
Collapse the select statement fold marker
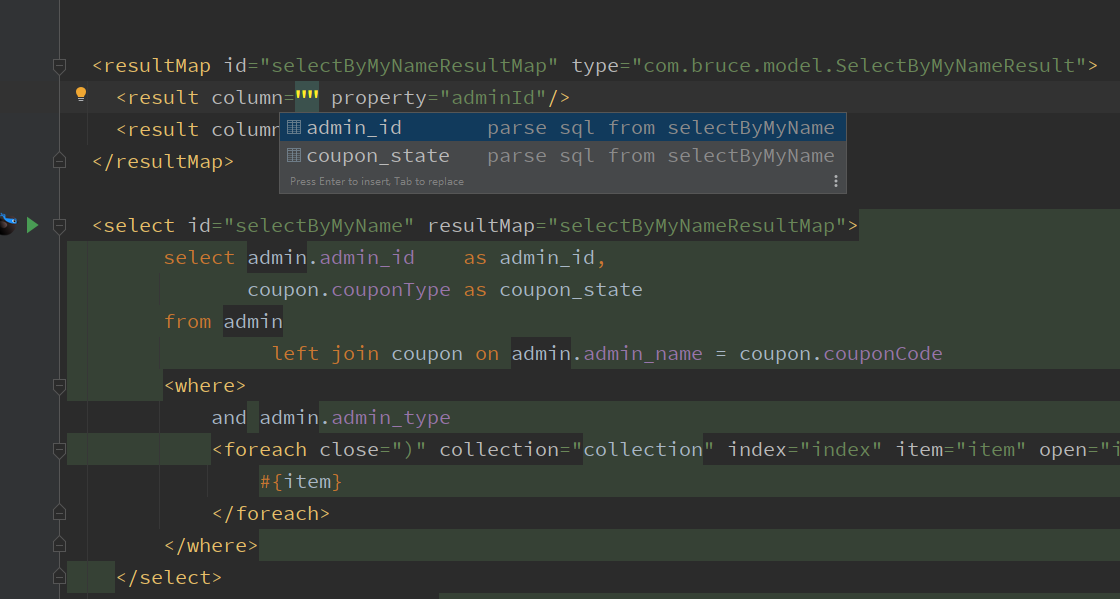pos(59,226)
